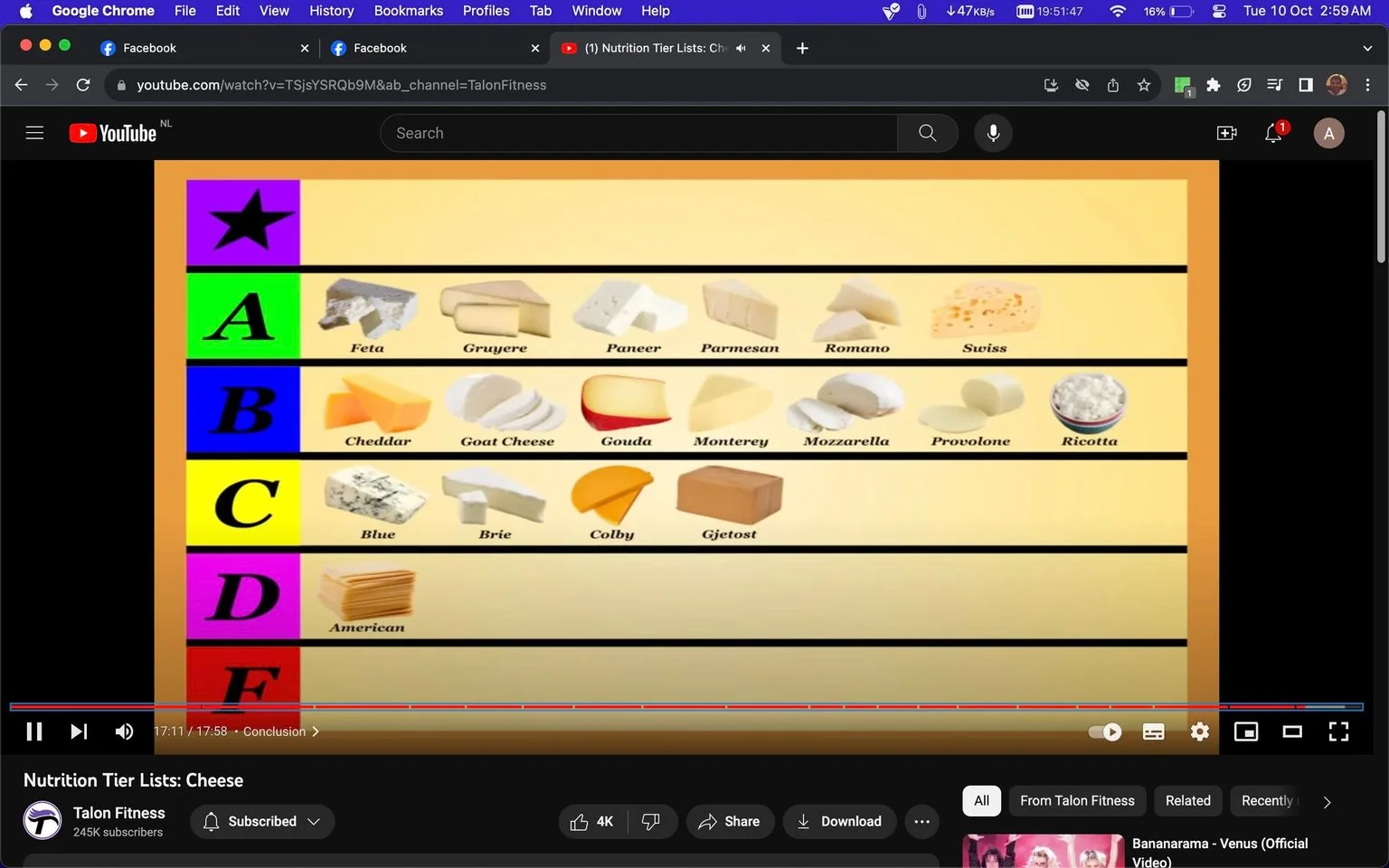Image resolution: width=1389 pixels, height=868 pixels.
Task: Open a new browser tab
Action: pyautogui.click(x=802, y=48)
